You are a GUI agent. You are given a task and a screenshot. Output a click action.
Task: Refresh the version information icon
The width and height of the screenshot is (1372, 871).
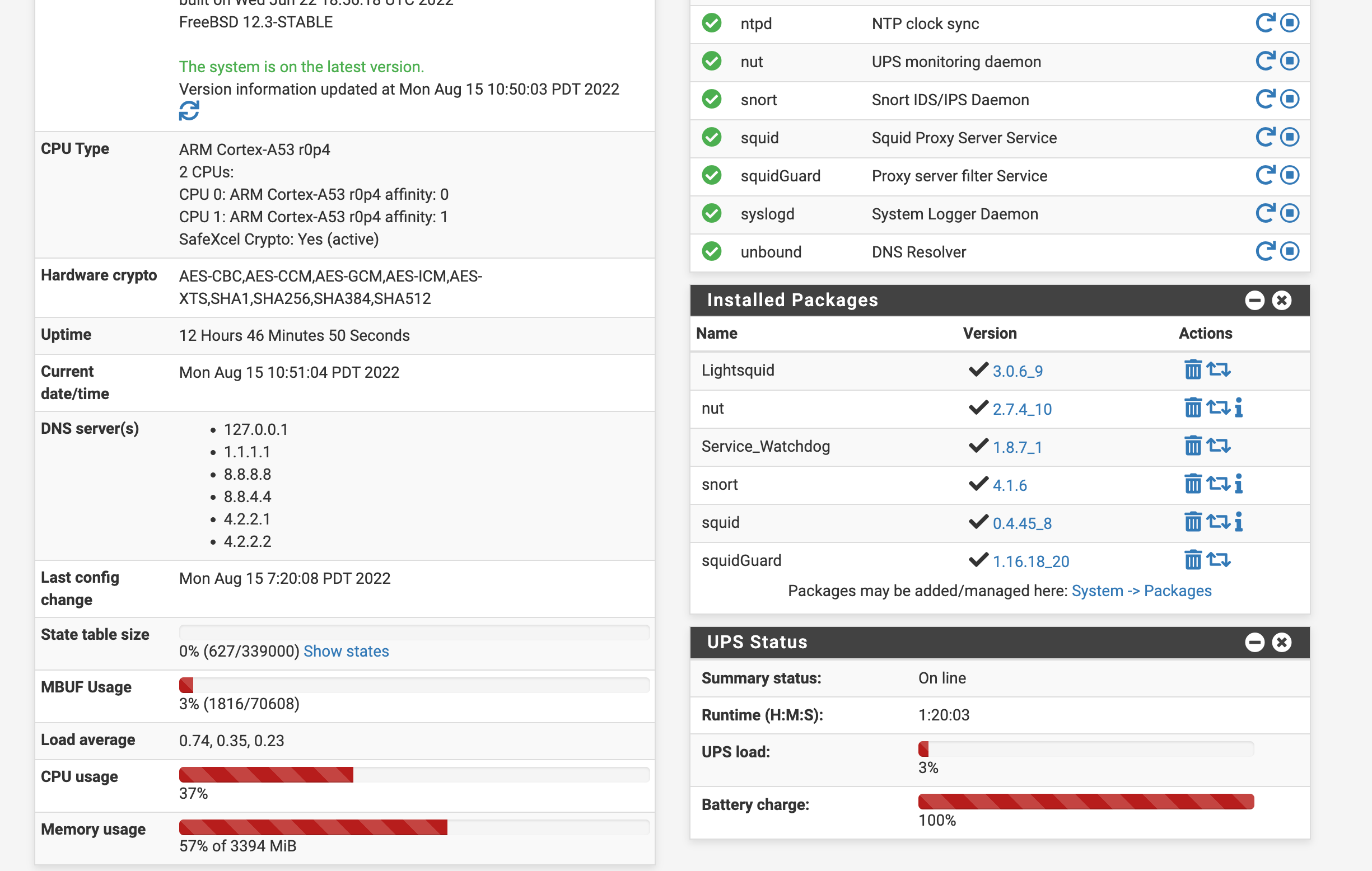tap(189, 111)
